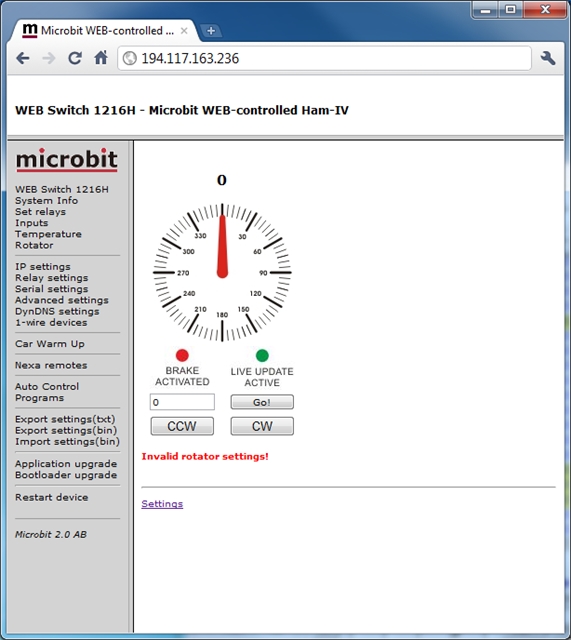Click the microbit logo in the sidebar
The image size is (571, 640).
coord(67,160)
